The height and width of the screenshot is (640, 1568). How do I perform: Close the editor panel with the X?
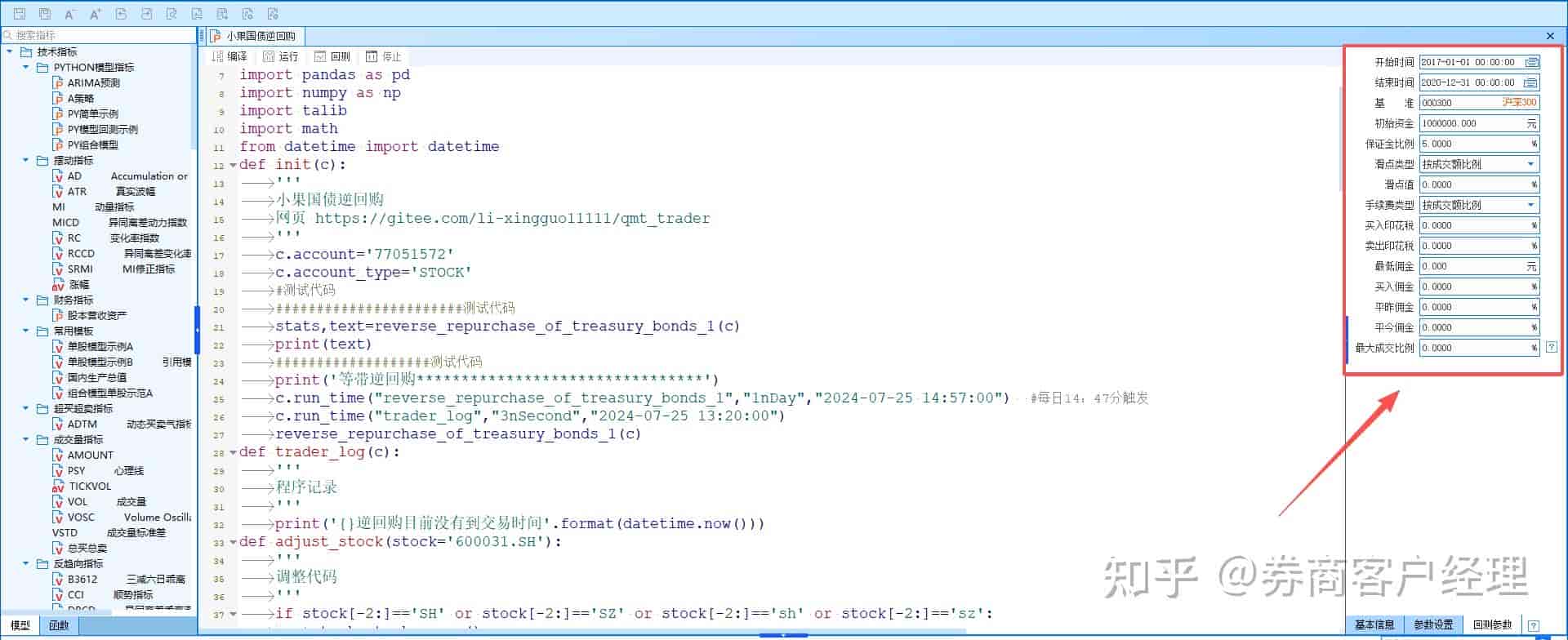(1550, 36)
